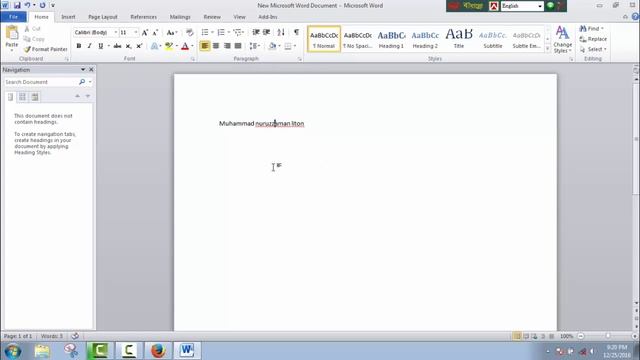Screen dimensions: 640x360
Task: Click the Undo icon
Action: click(27, 5)
